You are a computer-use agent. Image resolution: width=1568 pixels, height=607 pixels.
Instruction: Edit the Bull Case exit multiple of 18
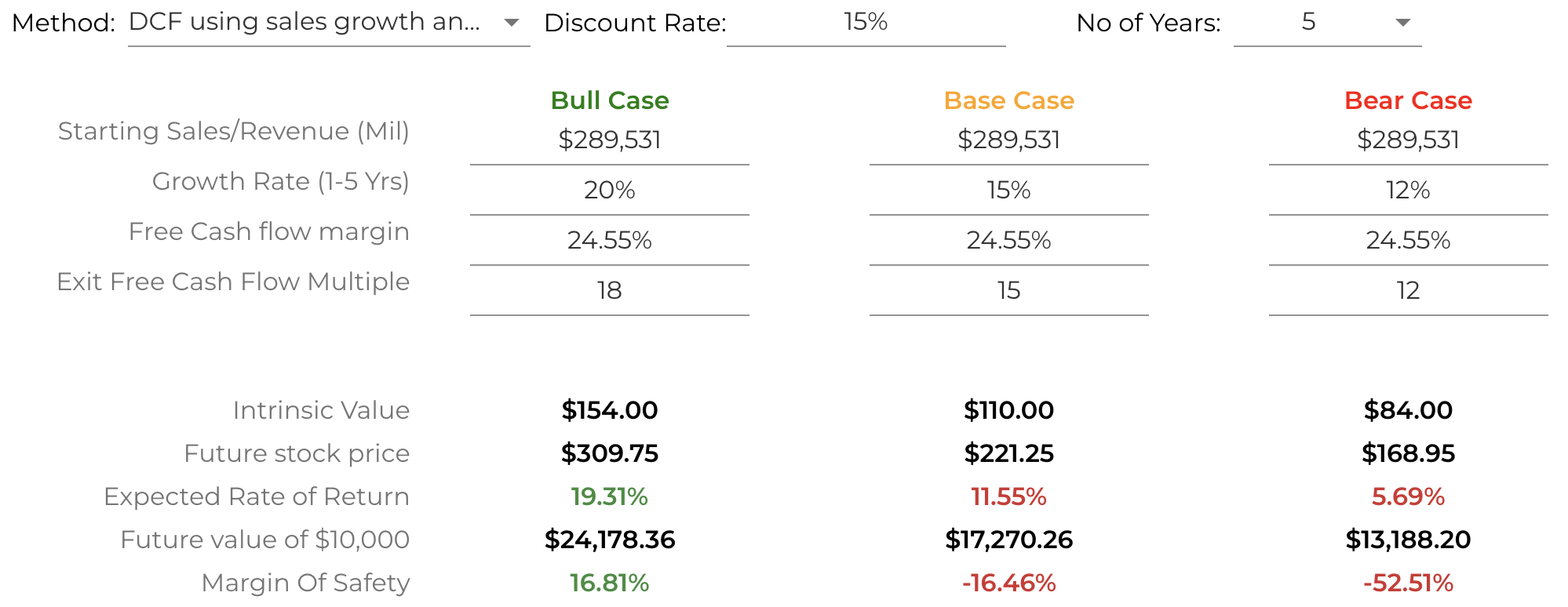point(609,290)
